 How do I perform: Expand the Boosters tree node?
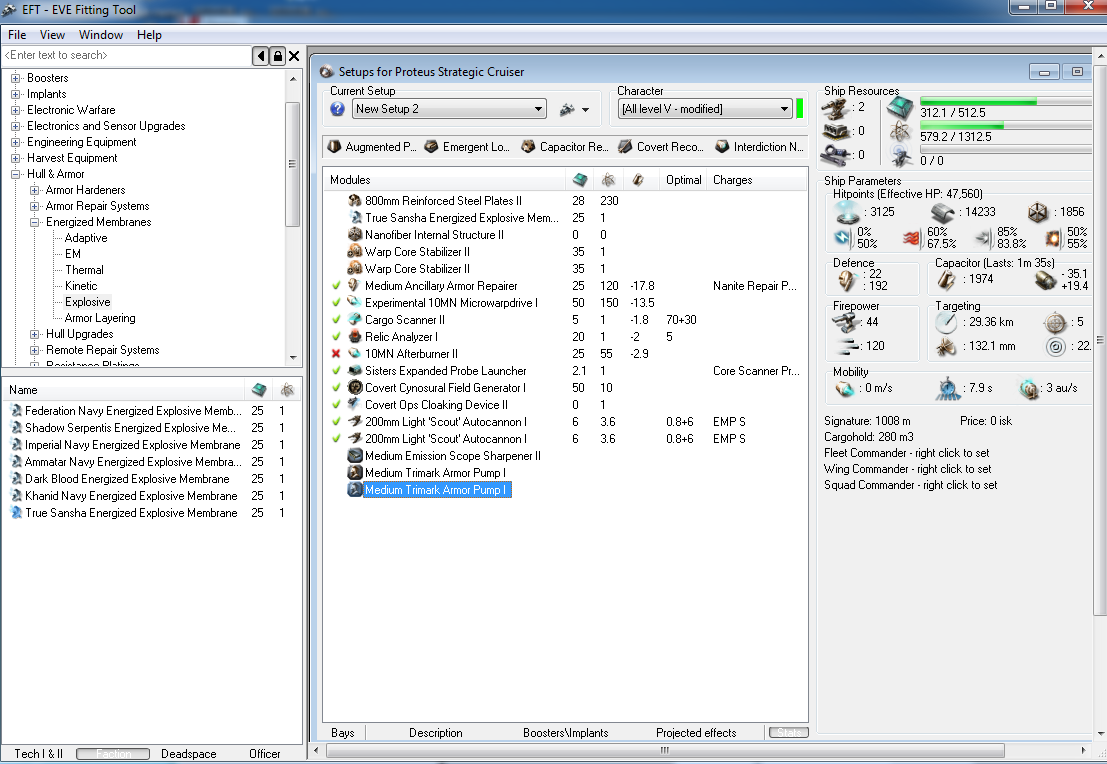[15, 78]
